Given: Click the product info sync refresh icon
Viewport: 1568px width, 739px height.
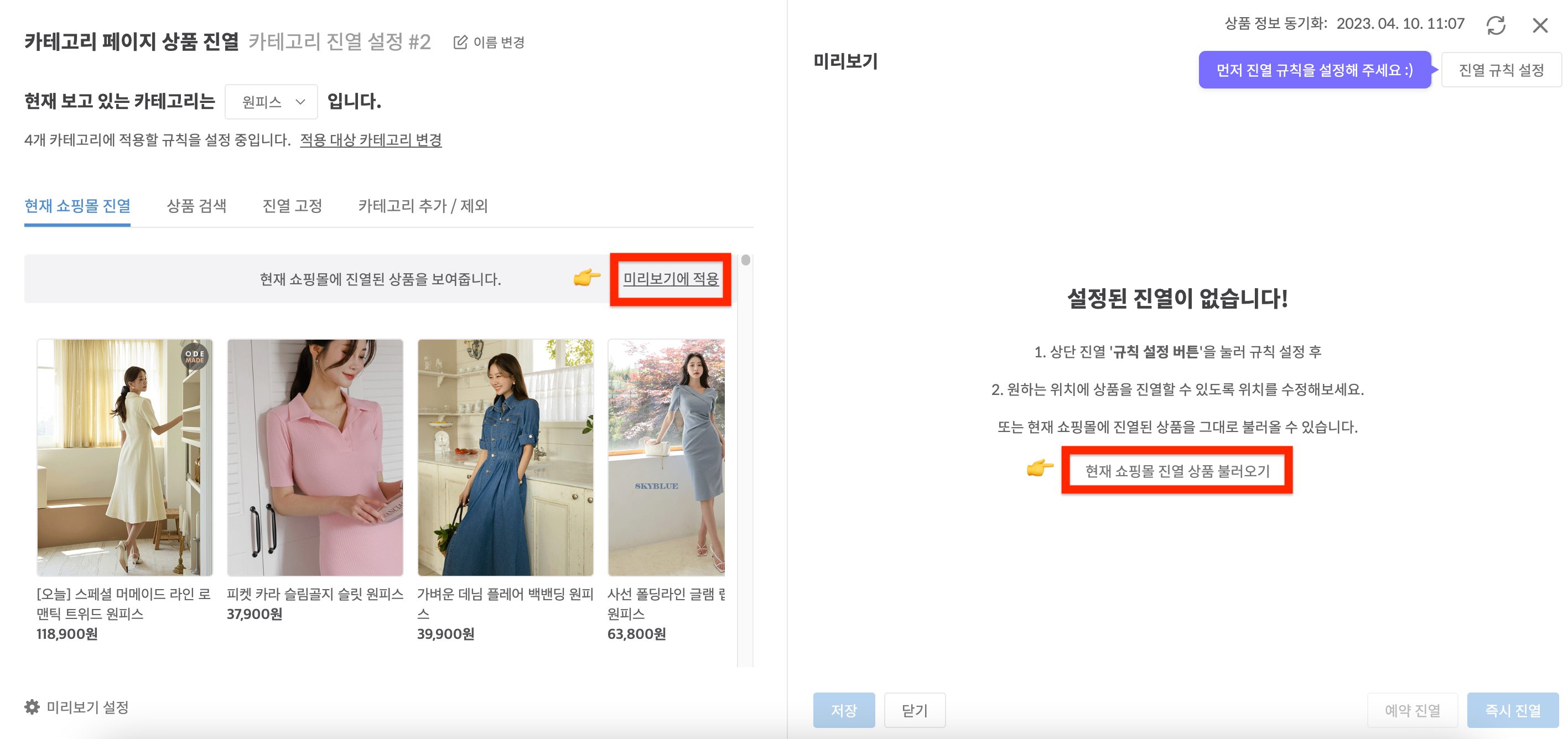Looking at the screenshot, I should (x=1497, y=25).
